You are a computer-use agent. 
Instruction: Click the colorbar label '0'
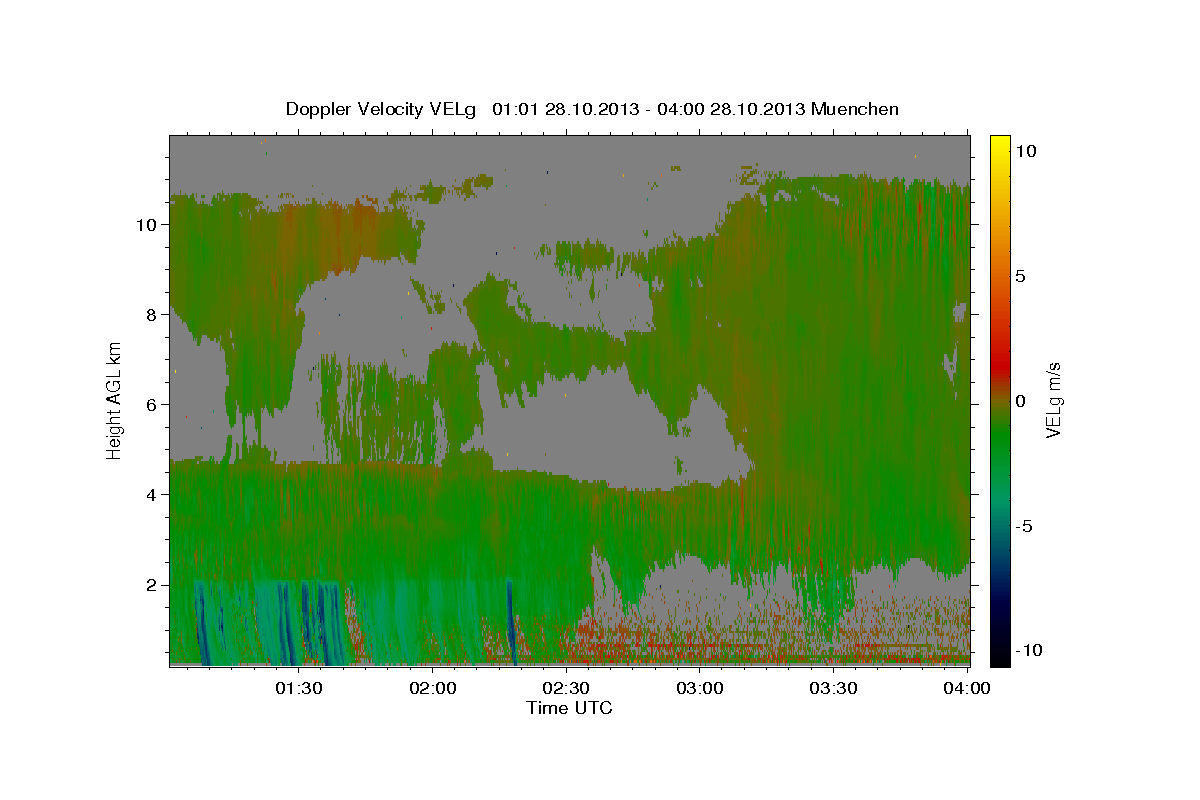point(1020,401)
